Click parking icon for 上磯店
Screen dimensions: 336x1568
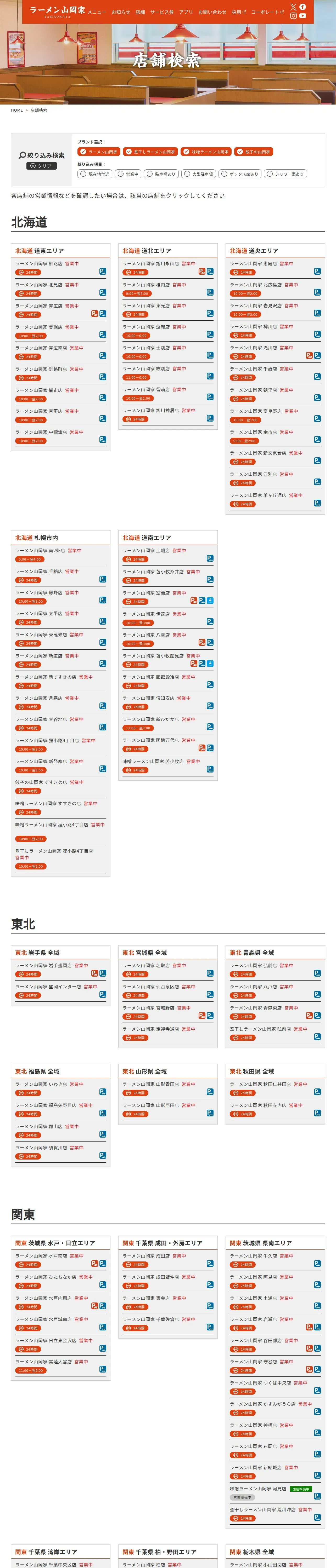(x=210, y=558)
